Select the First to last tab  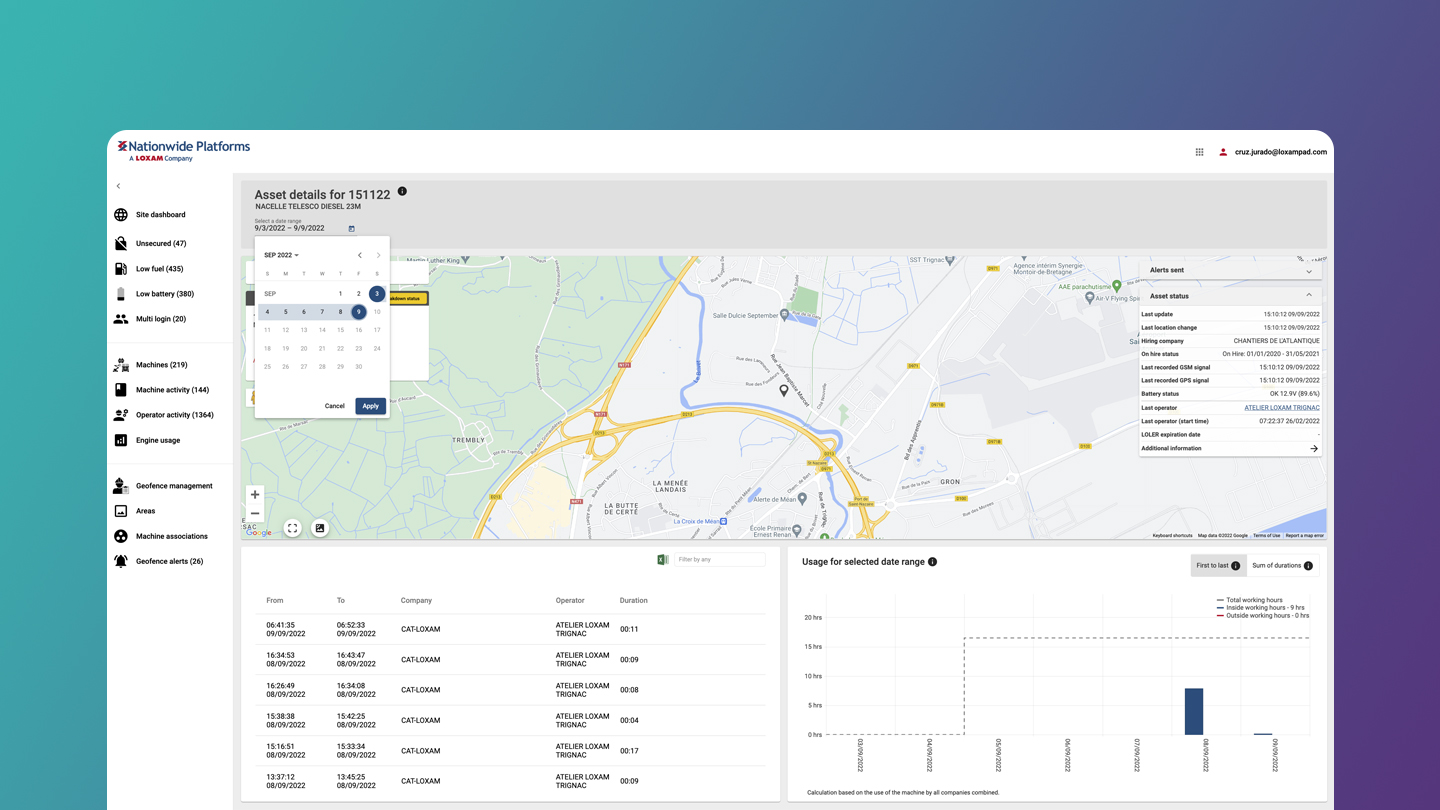click(x=1218, y=566)
